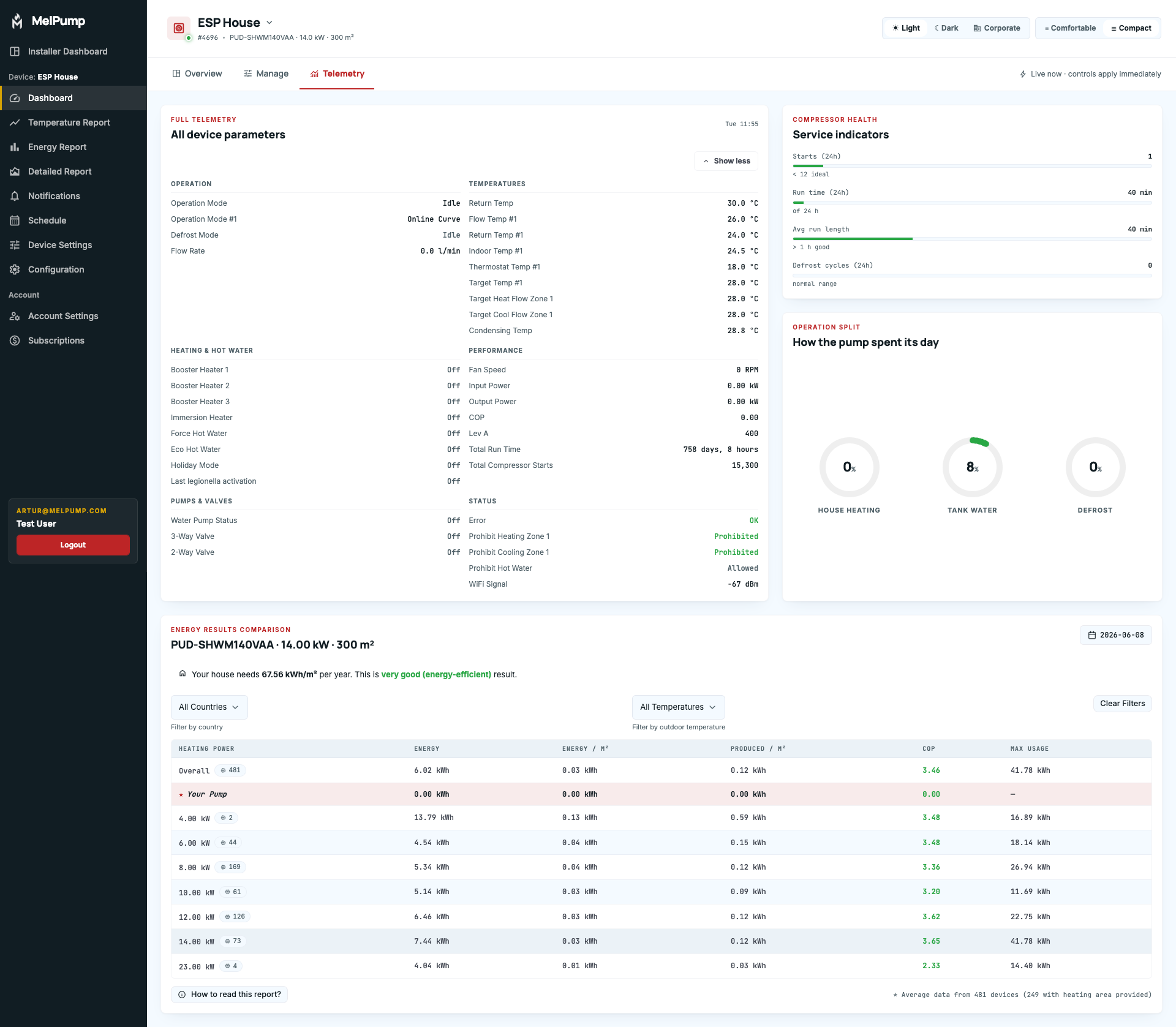Image resolution: width=1176 pixels, height=1027 pixels.
Task: Click the ESP House device icon
Action: click(179, 28)
